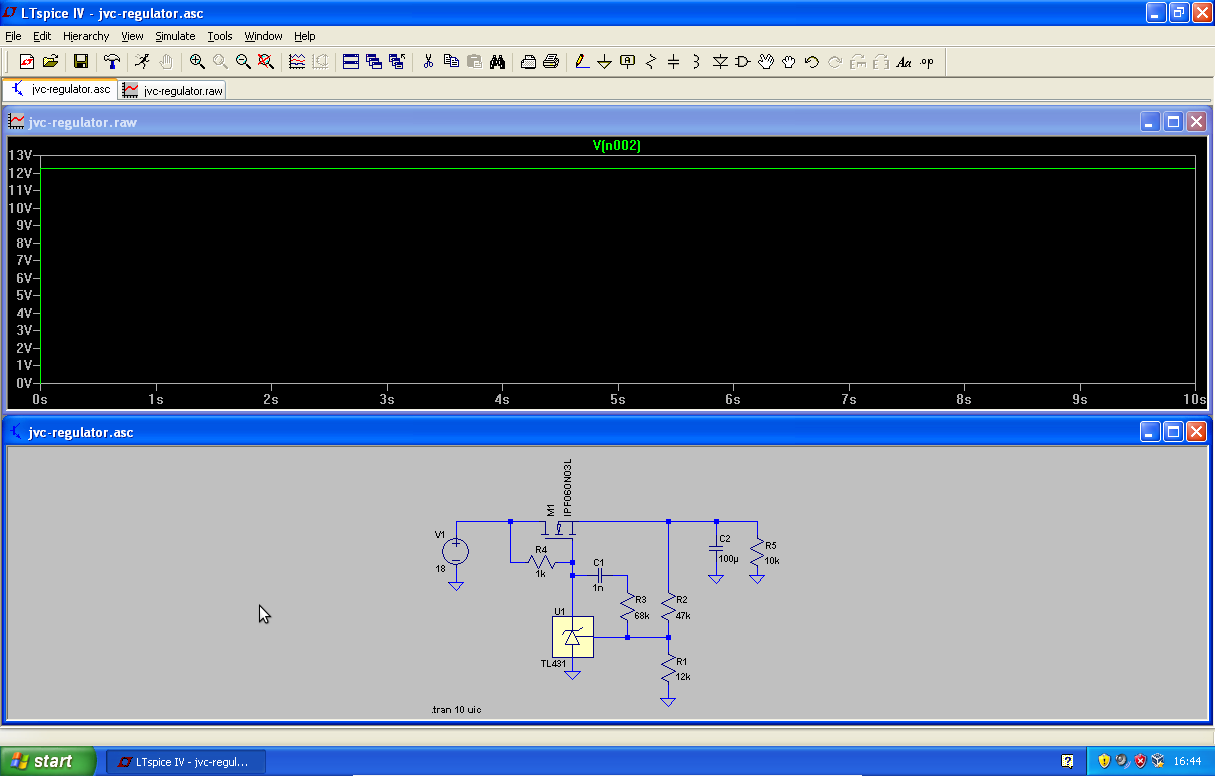Select the Resistor component tool
This screenshot has height=776, width=1215.
pyautogui.click(x=651, y=62)
